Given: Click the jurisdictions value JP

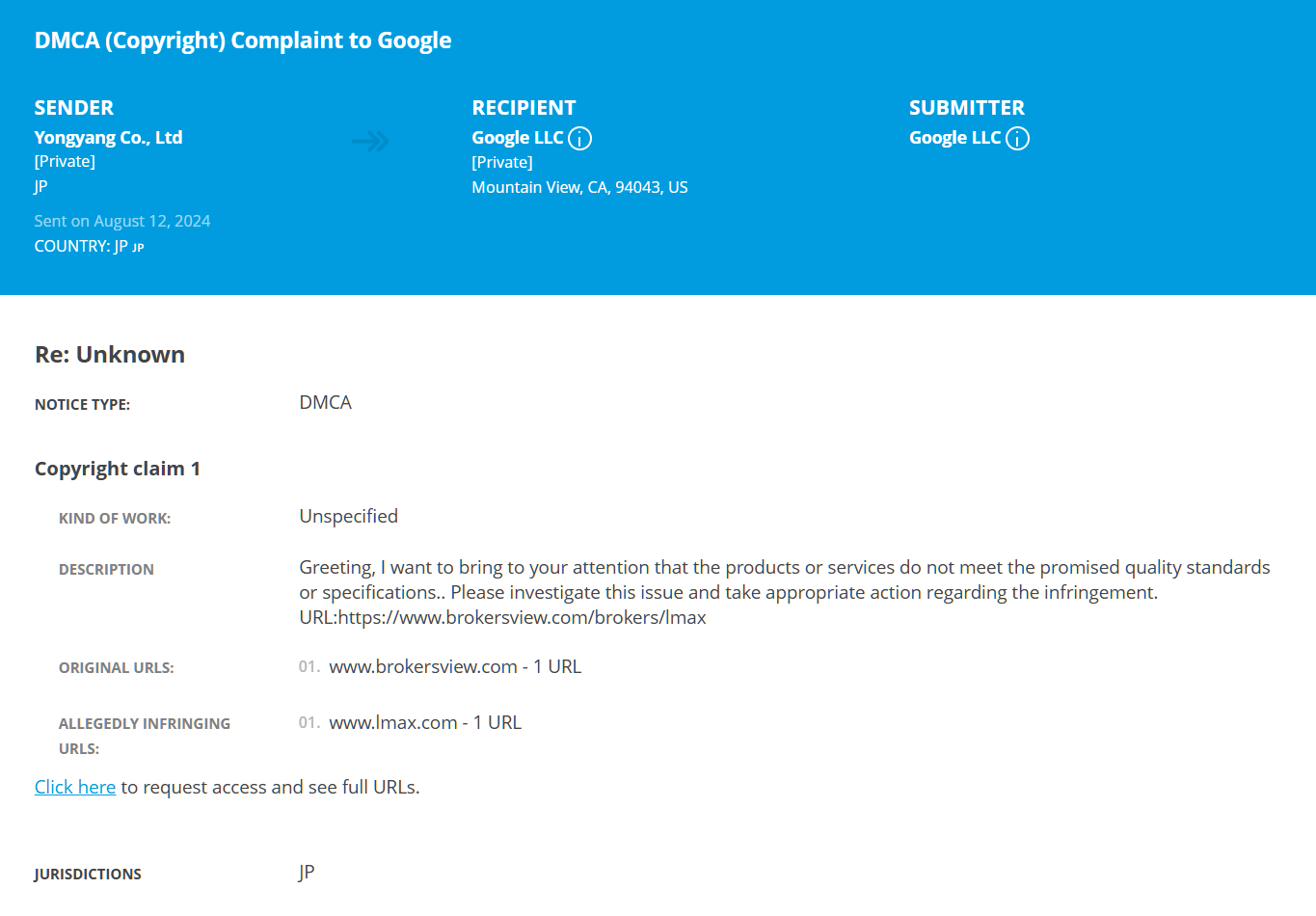Looking at the screenshot, I should tap(307, 872).
